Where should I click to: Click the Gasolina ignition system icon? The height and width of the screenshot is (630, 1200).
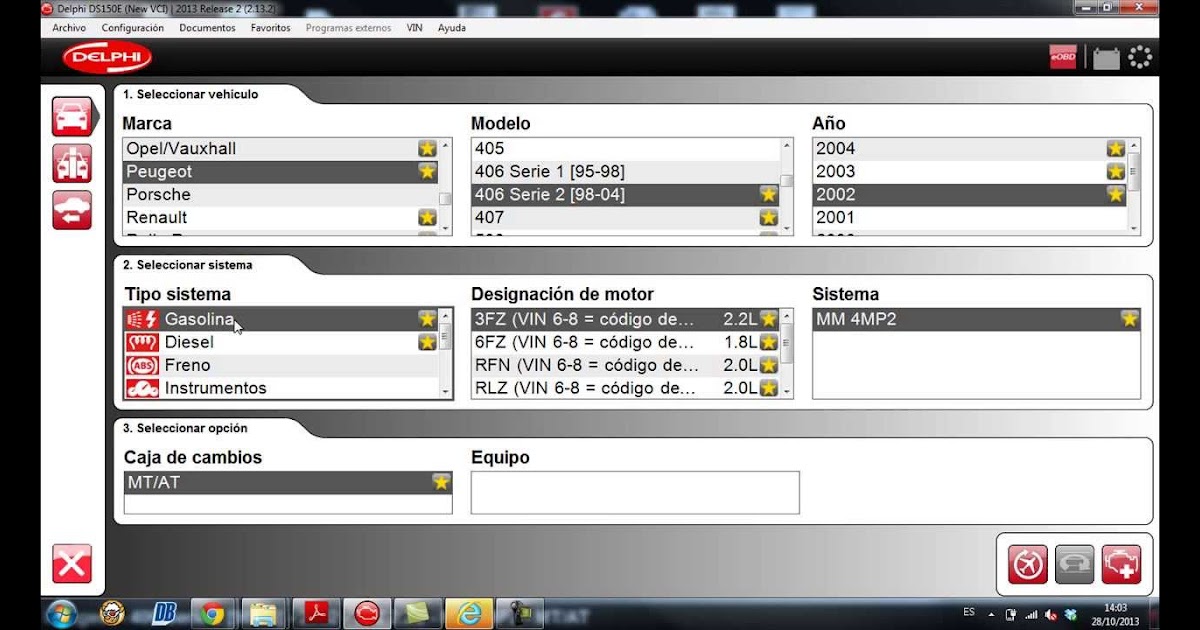click(x=143, y=319)
